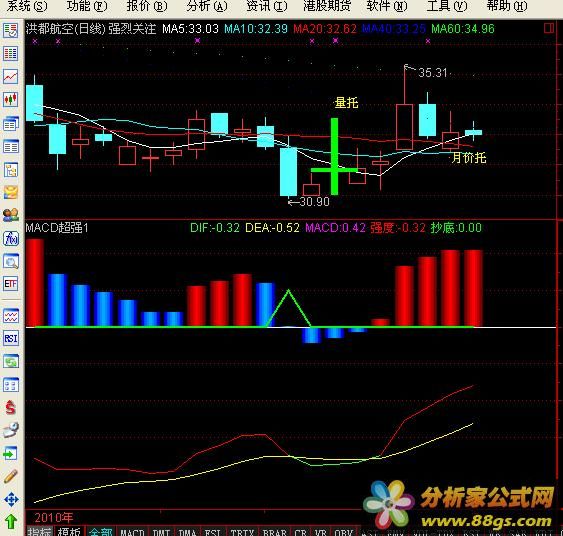Select the pencil drawing tool icon
This screenshot has height=536, width=563.
click(11, 476)
